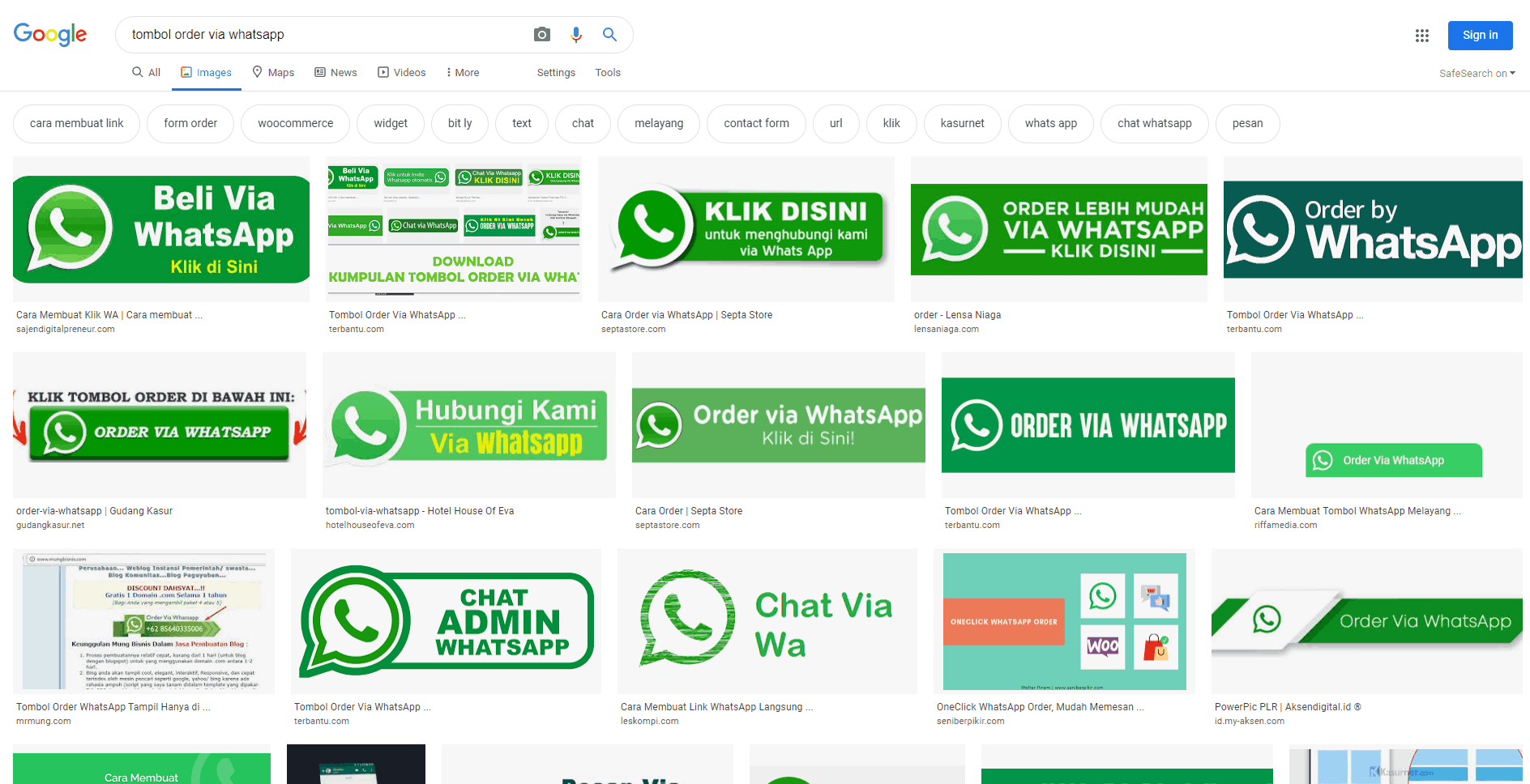This screenshot has width=1530, height=784.
Task: Click the magnifying glass search button
Action: click(609, 35)
